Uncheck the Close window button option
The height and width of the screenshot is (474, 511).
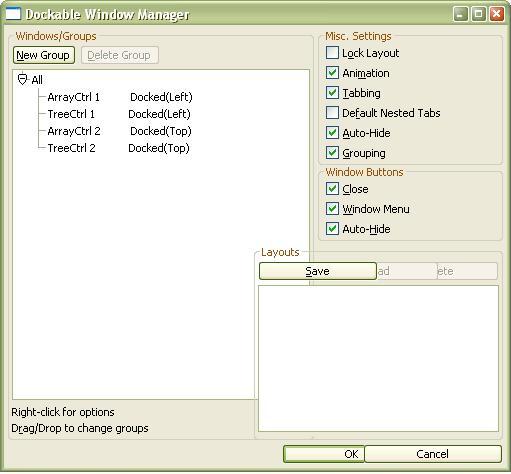pyautogui.click(x=332, y=189)
